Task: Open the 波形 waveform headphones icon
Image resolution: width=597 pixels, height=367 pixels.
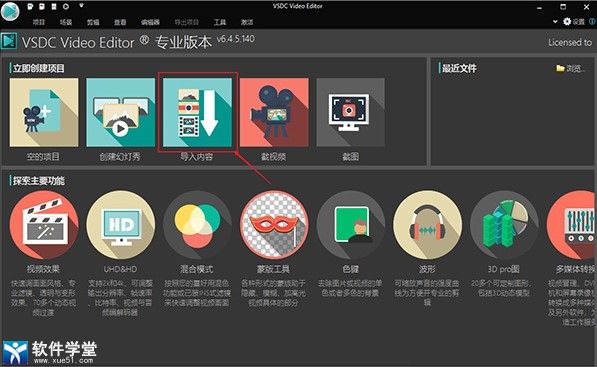Action: pyautogui.click(x=427, y=225)
